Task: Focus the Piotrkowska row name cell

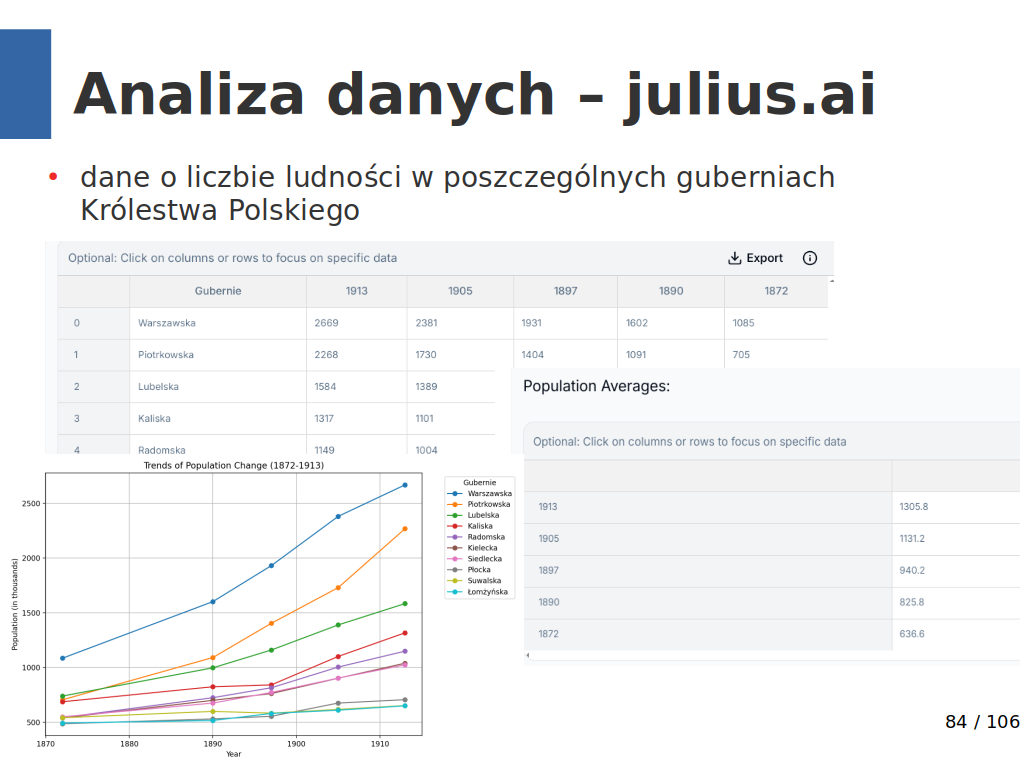Action: 166,355
